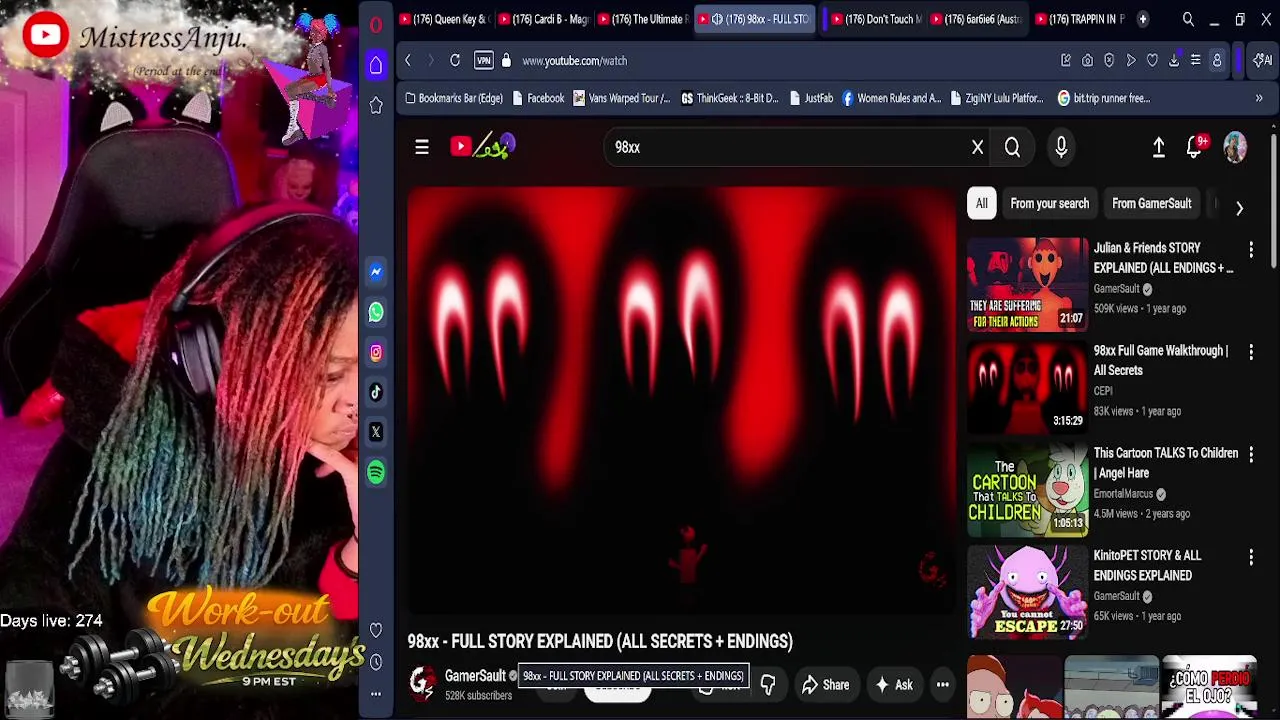Show more filter chips with the right arrow
This screenshot has height=720, width=1280.
pyautogui.click(x=1239, y=208)
